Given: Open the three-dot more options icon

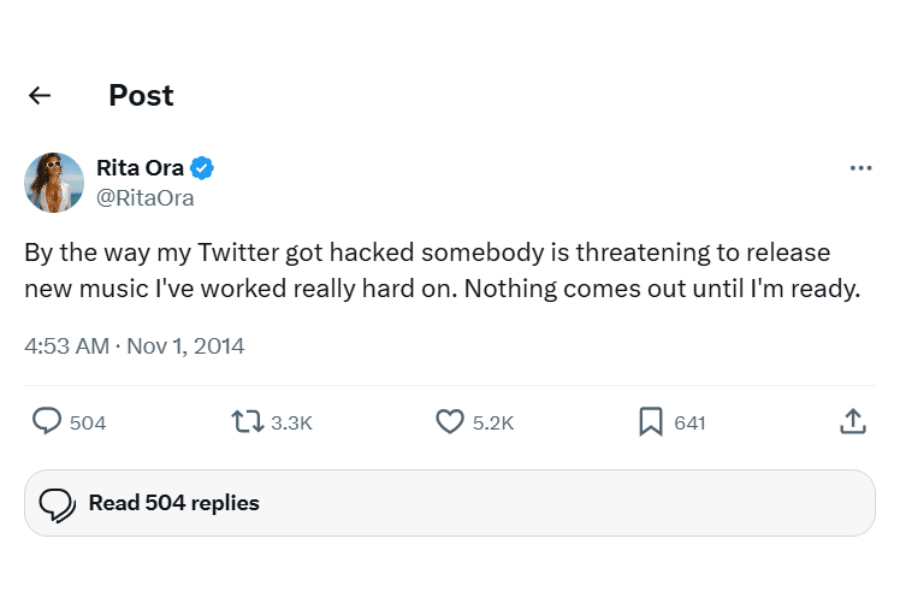Looking at the screenshot, I should (x=860, y=168).
